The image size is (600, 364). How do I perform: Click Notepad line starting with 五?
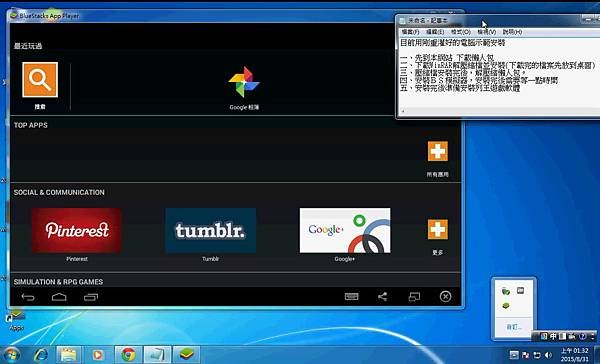coord(460,88)
